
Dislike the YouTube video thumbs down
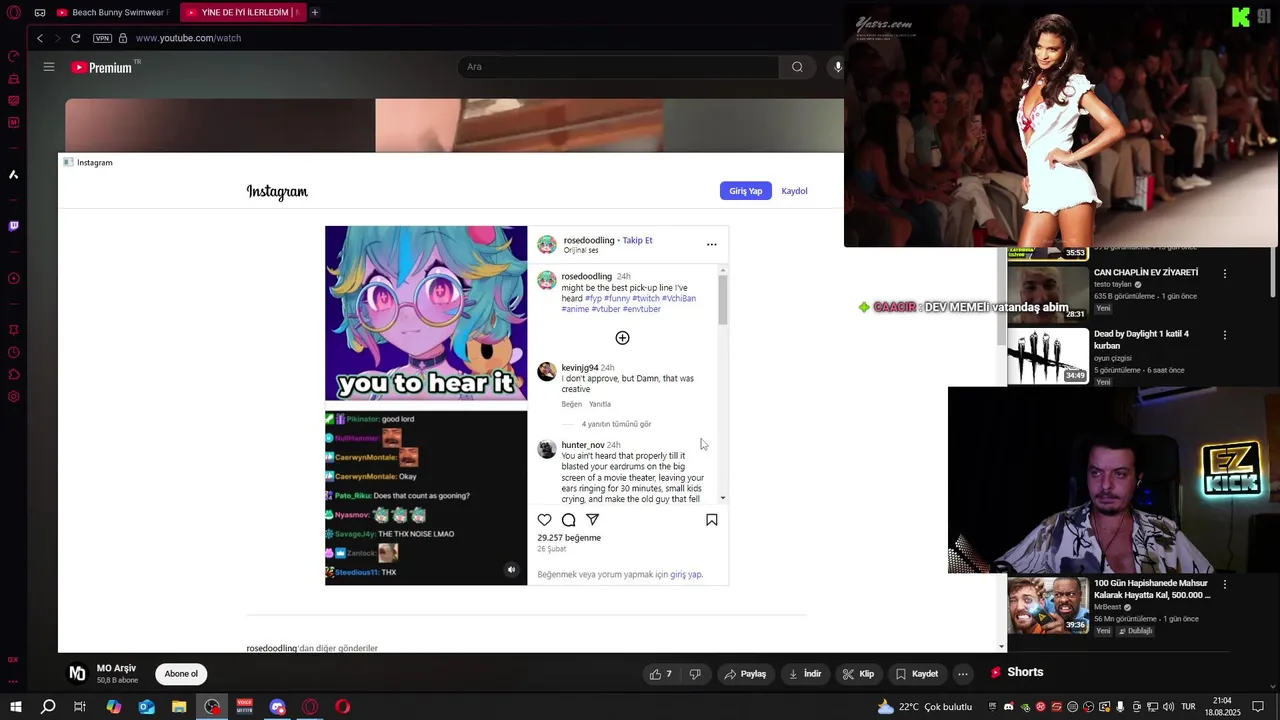click(x=696, y=674)
